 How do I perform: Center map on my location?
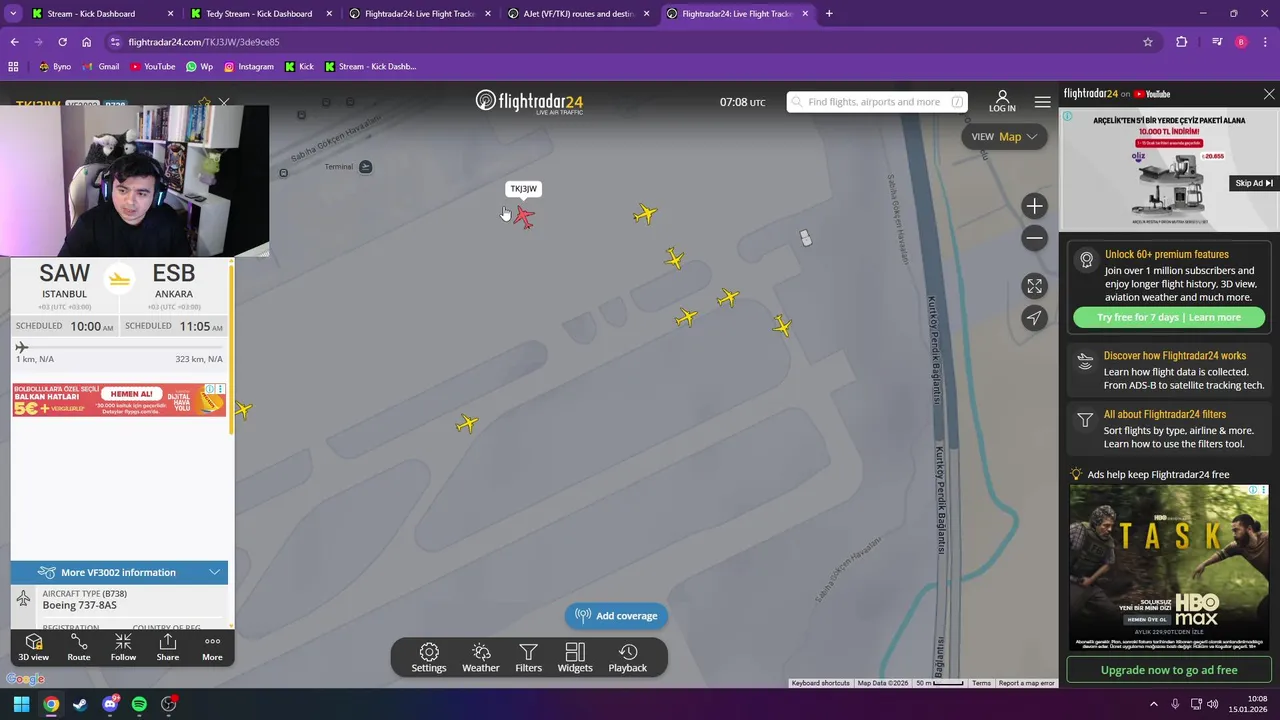coord(1035,318)
